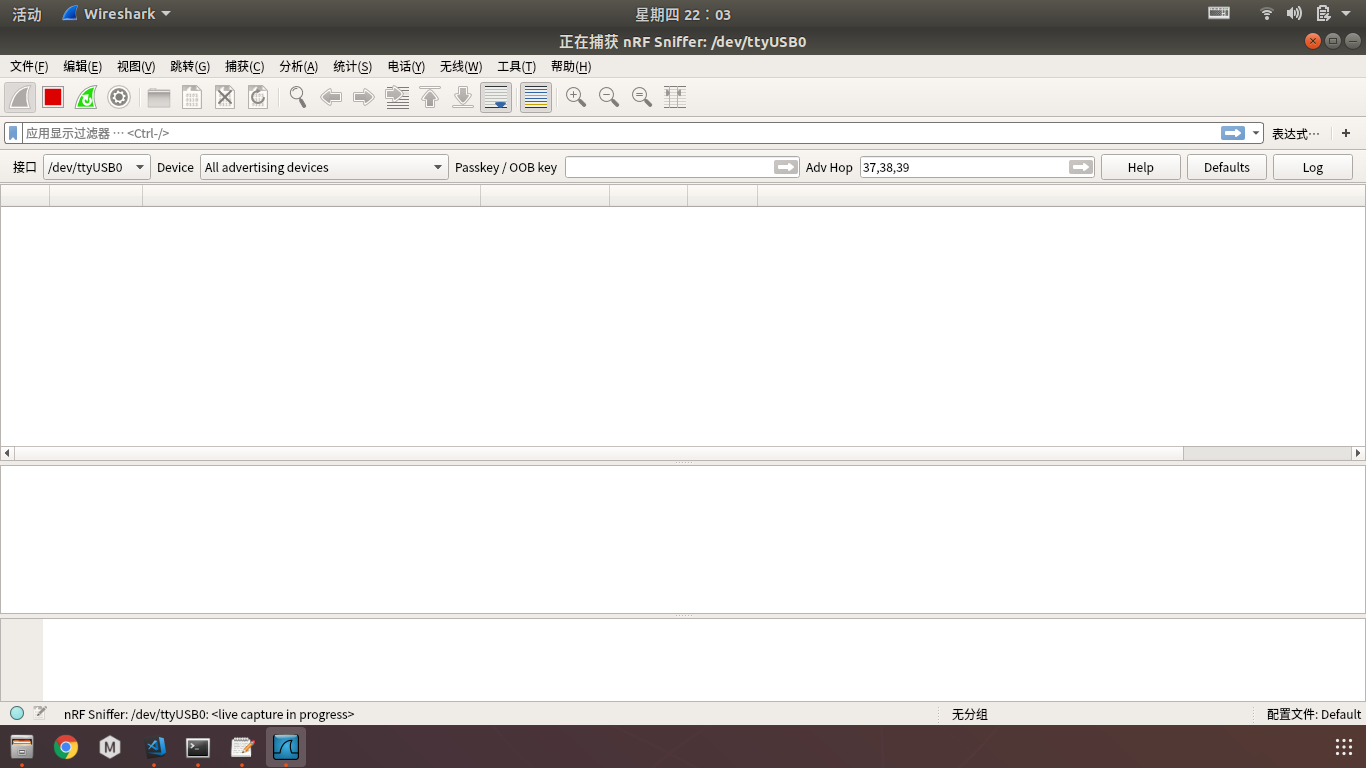Screen dimensions: 1366x768
Task: Go to specified packet icon
Action: [397, 97]
